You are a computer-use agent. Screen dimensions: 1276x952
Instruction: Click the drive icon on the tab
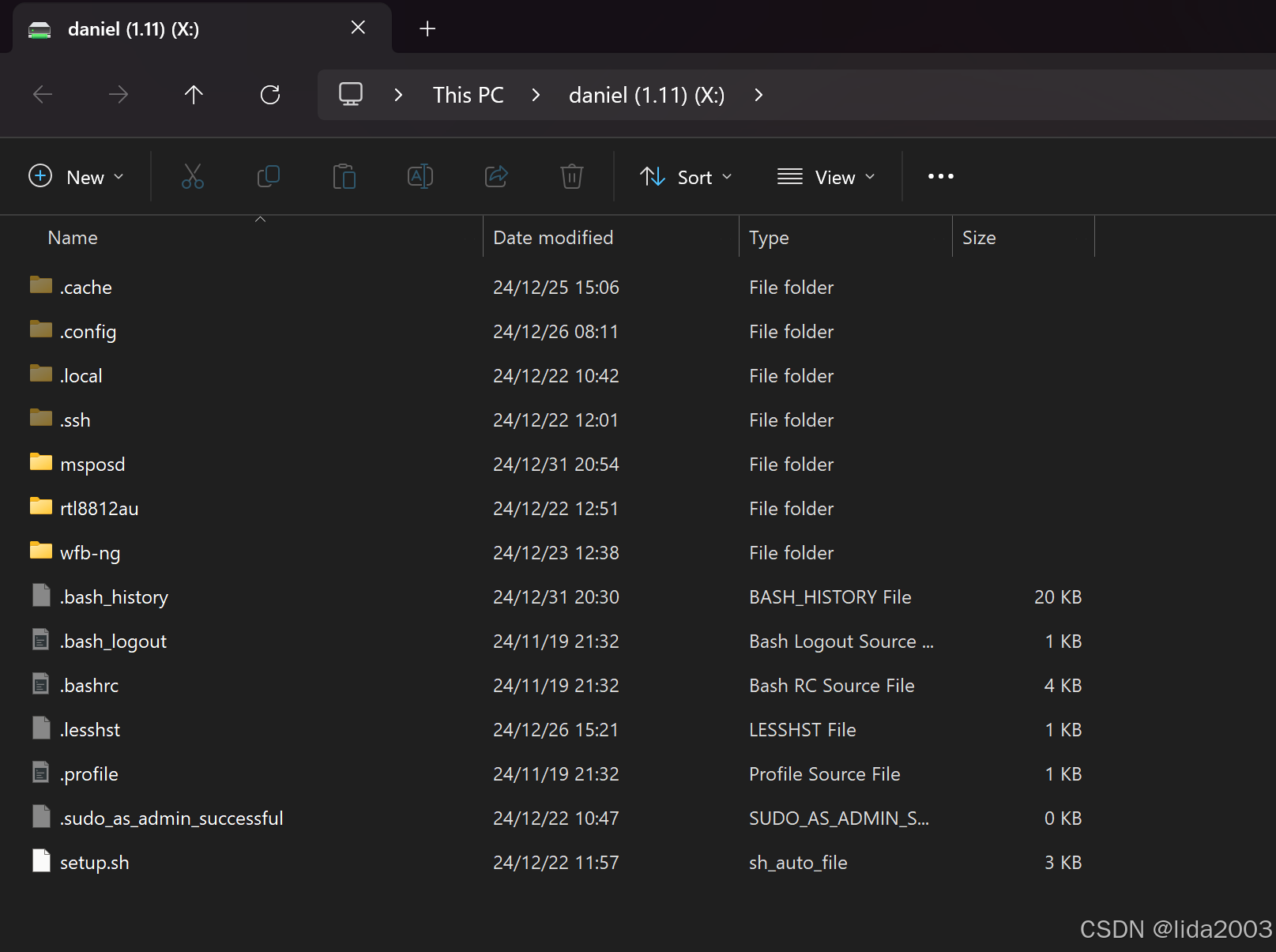tap(40, 30)
